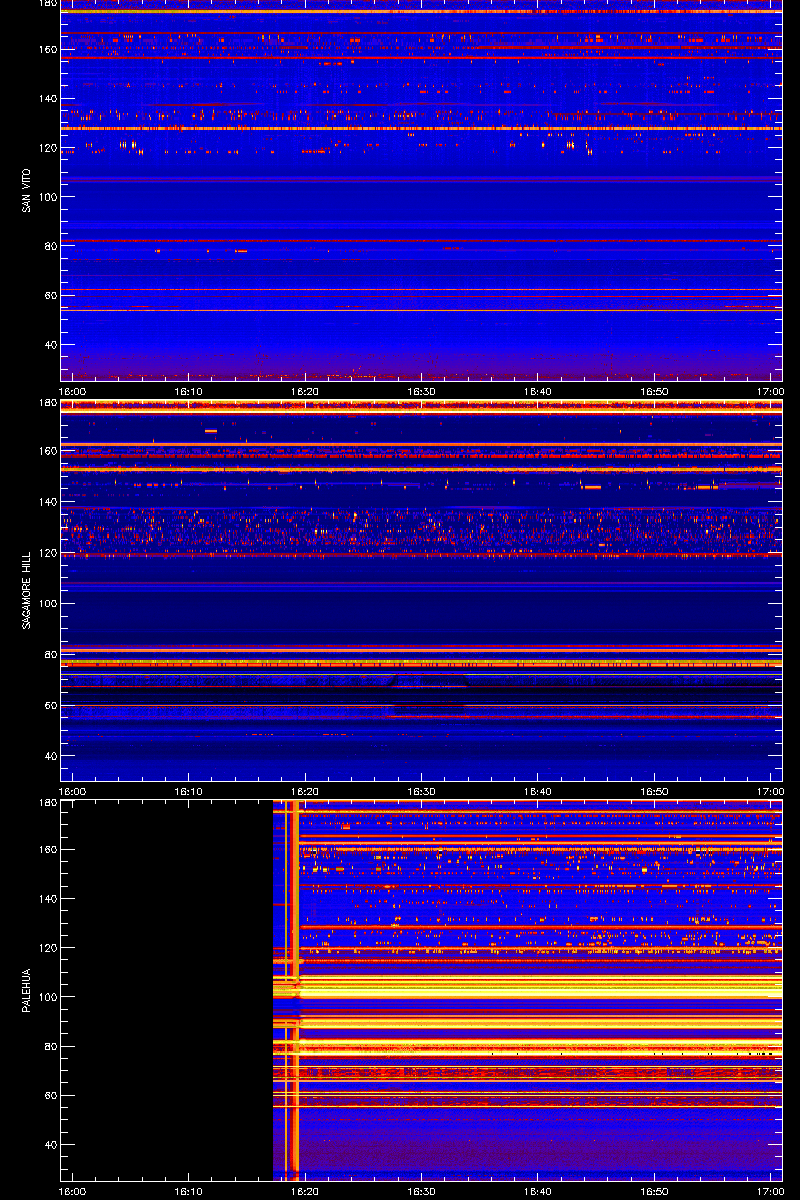Click 16:10 time label under Palehua plot
Image resolution: width=800 pixels, height=1200 pixels.
point(189,1192)
